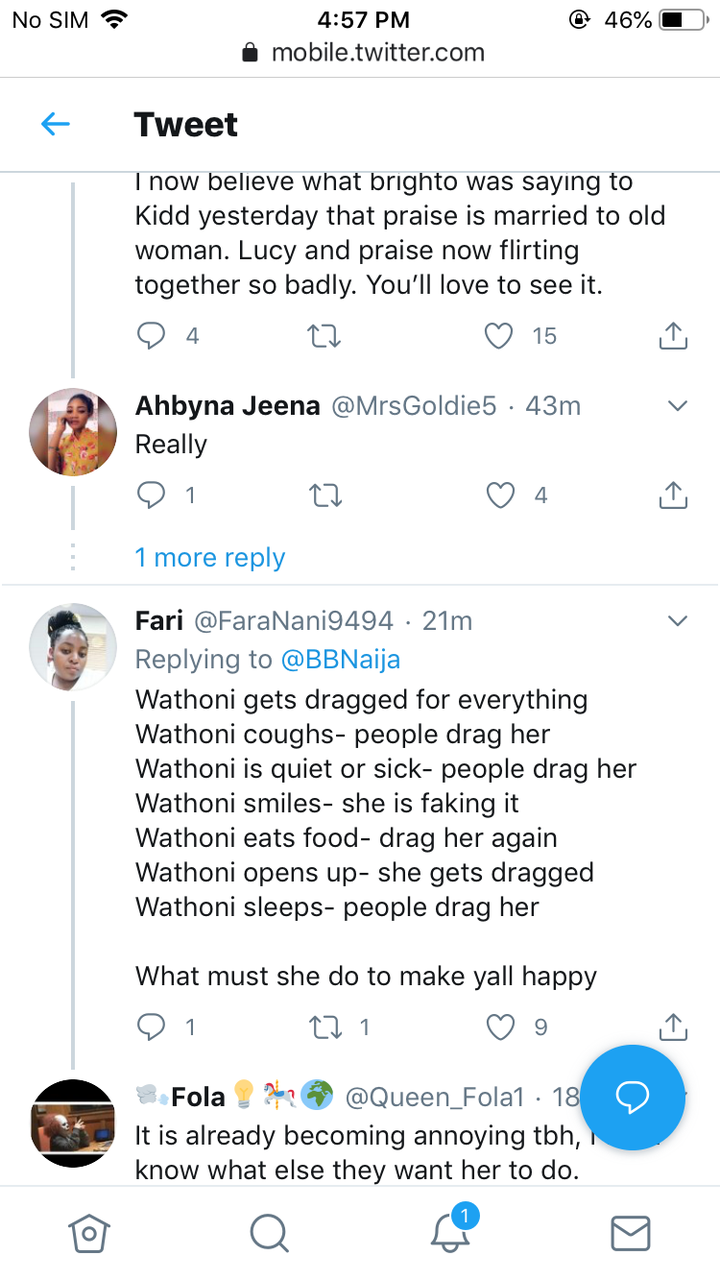Viewport: 720px width, 1280px height.
Task: Share Fari's tweet using share icon
Action: point(673,1027)
